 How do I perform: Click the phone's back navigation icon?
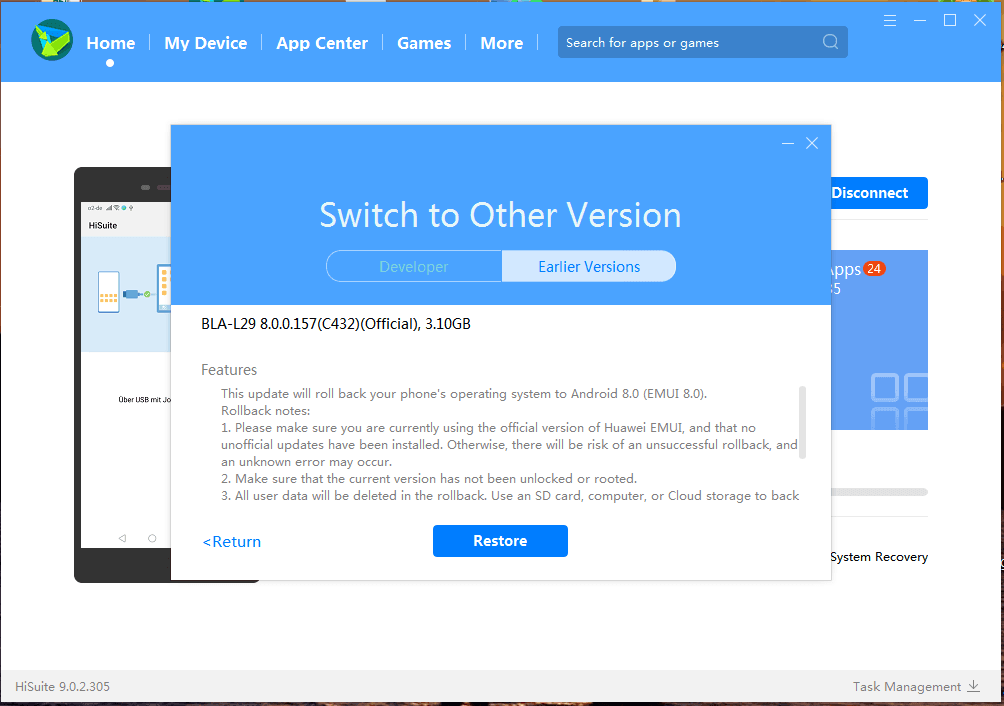pos(122,538)
